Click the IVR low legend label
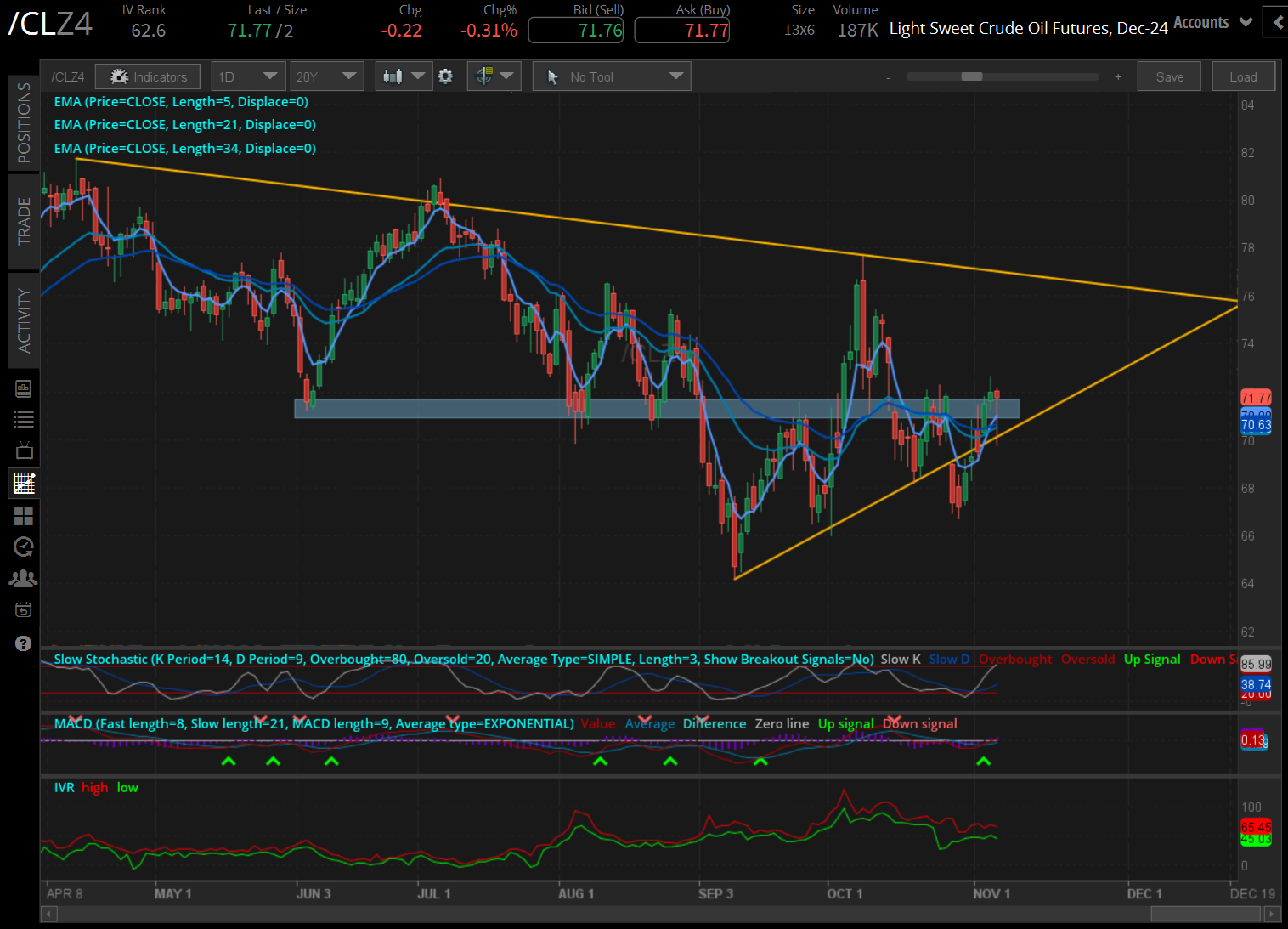The width and height of the screenshot is (1288, 929). [127, 787]
